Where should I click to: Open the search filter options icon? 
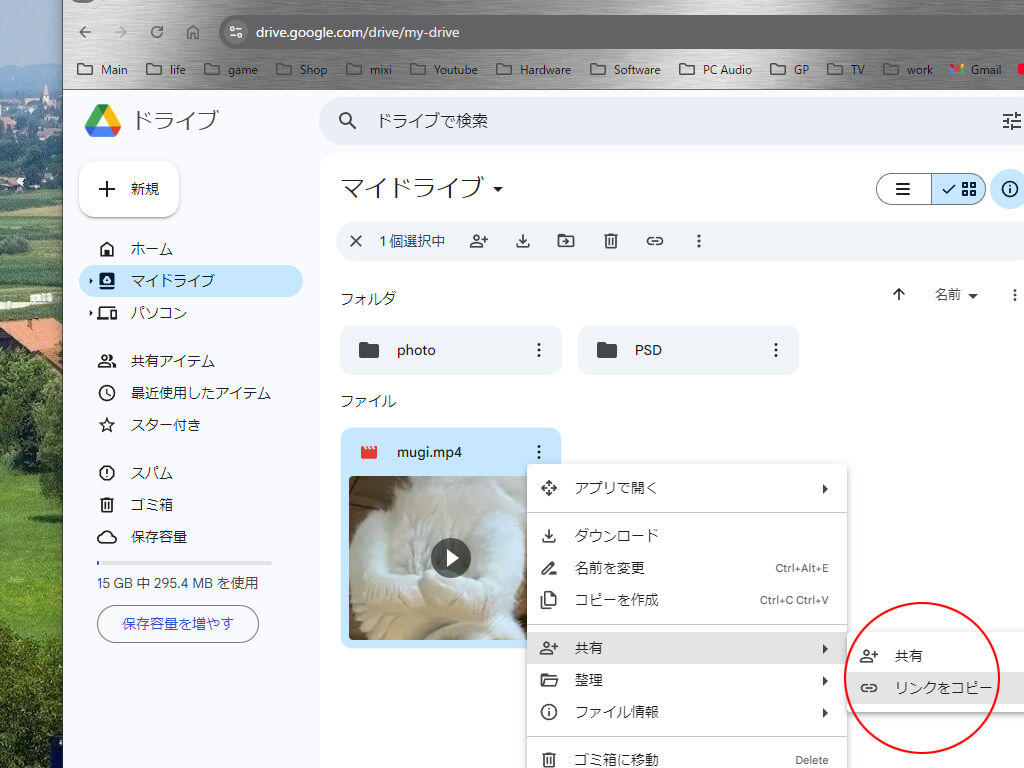coord(1011,121)
